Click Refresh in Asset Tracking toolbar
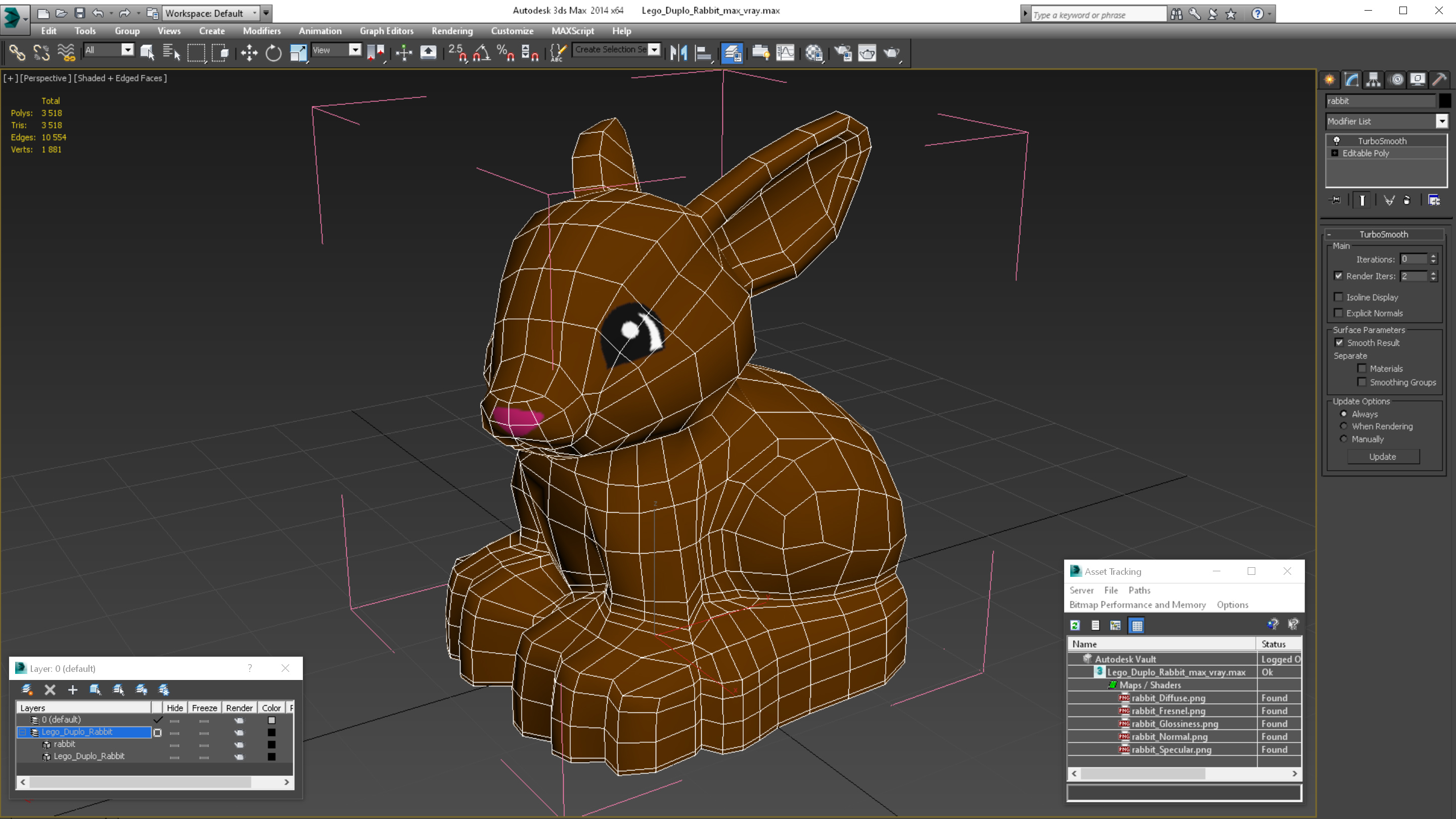 click(x=1075, y=625)
